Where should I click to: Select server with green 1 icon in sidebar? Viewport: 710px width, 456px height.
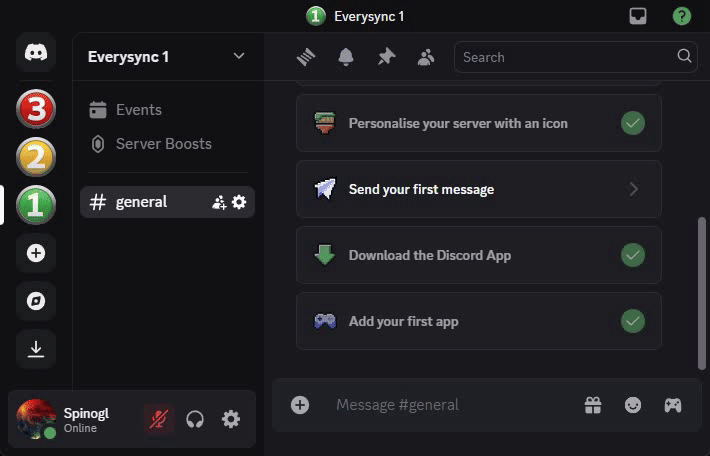coord(36,205)
